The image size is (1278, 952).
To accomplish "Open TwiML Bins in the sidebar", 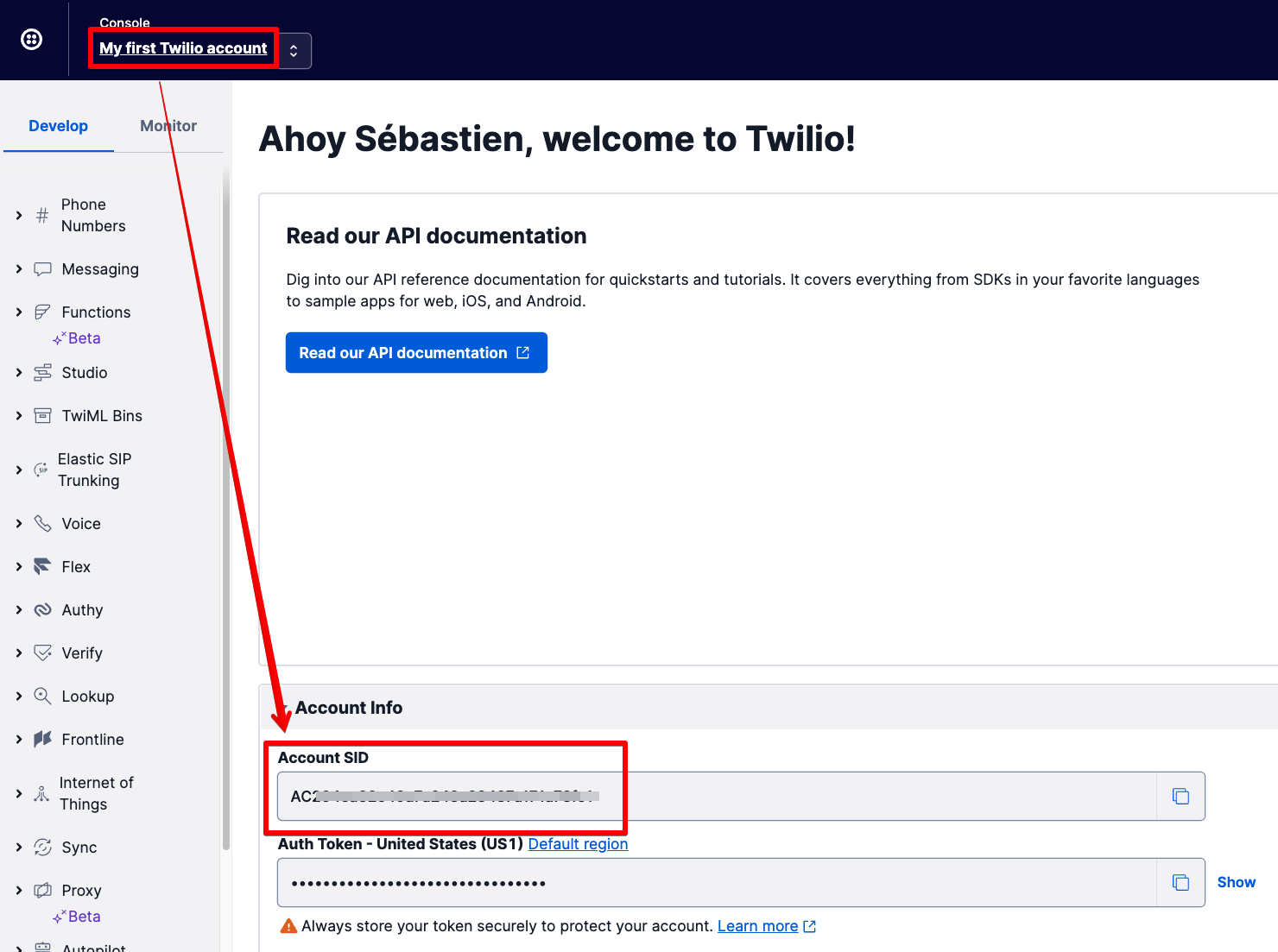I will (102, 416).
